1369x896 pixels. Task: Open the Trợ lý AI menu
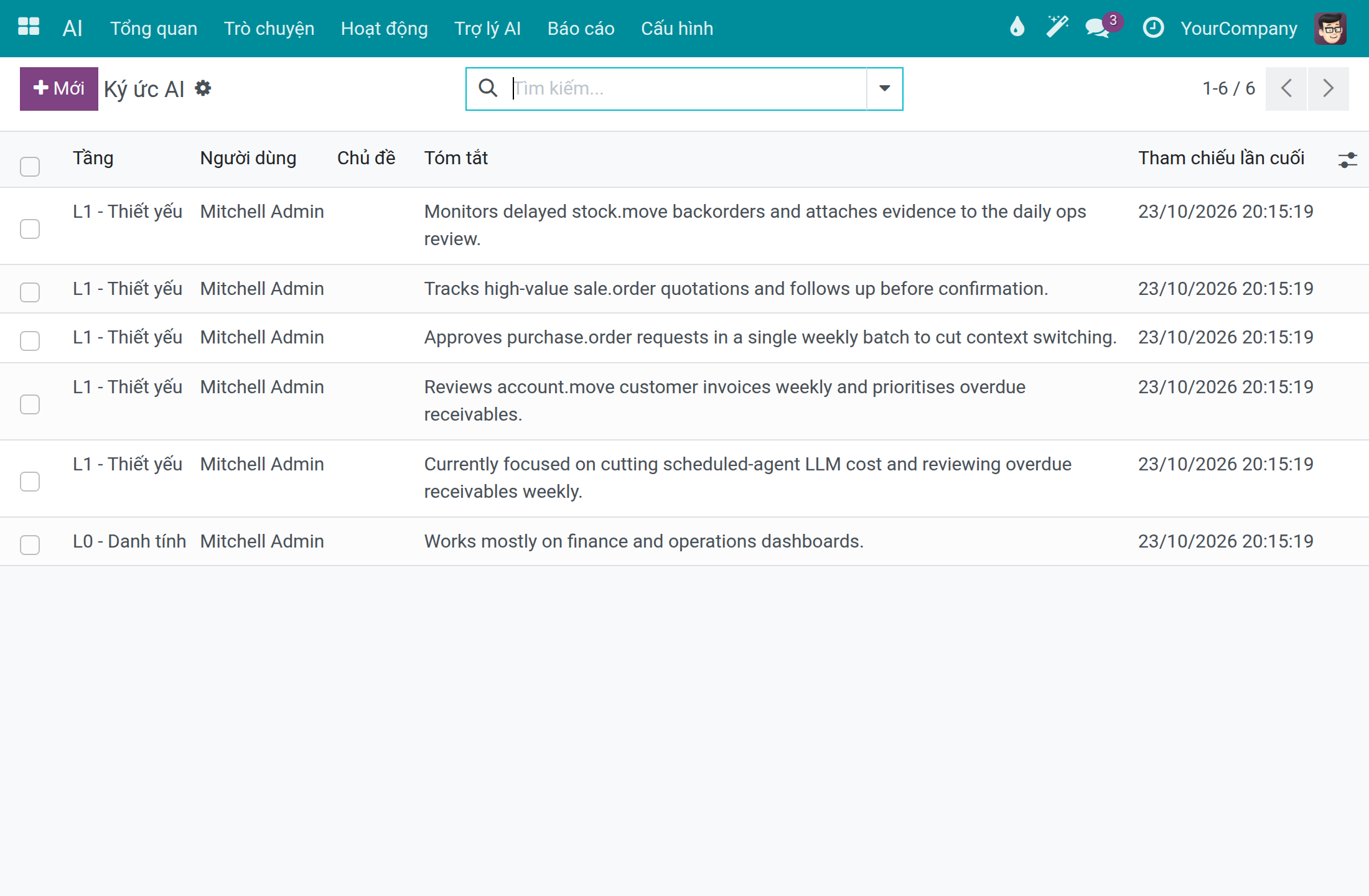coord(487,29)
